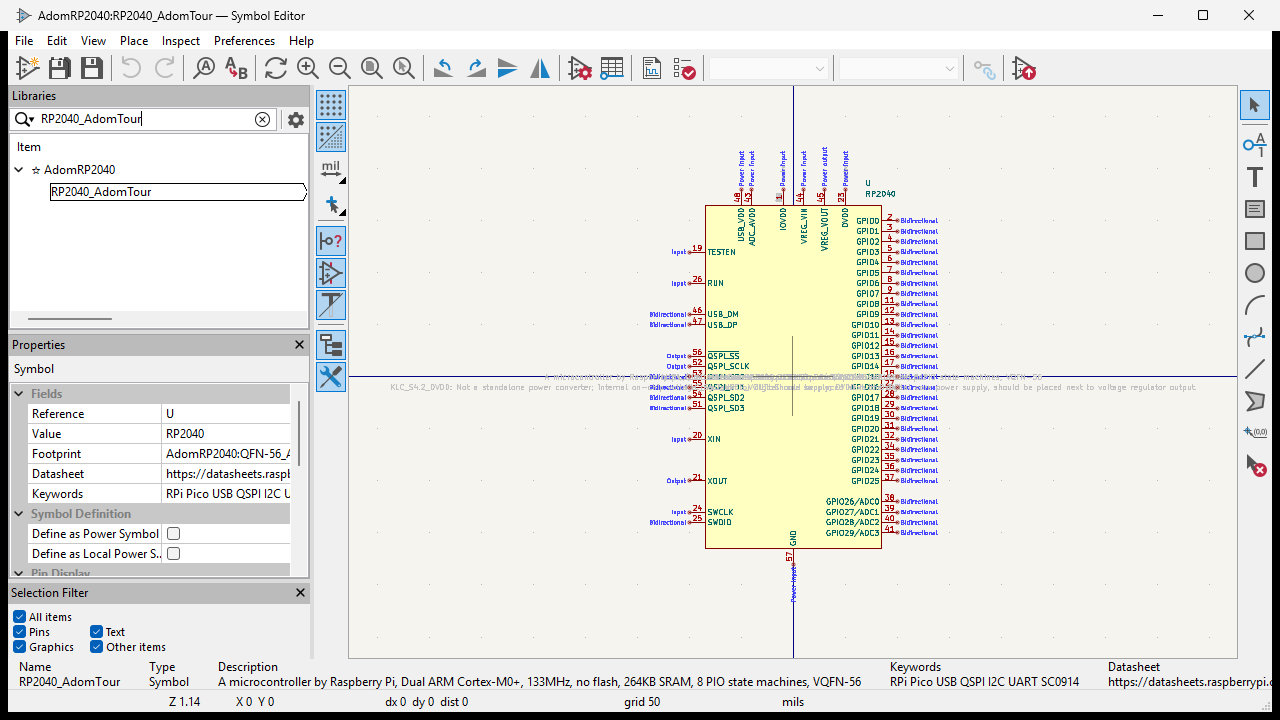Uncheck Other items in Selection Filter
This screenshot has width=1280, height=720.
coord(96,647)
